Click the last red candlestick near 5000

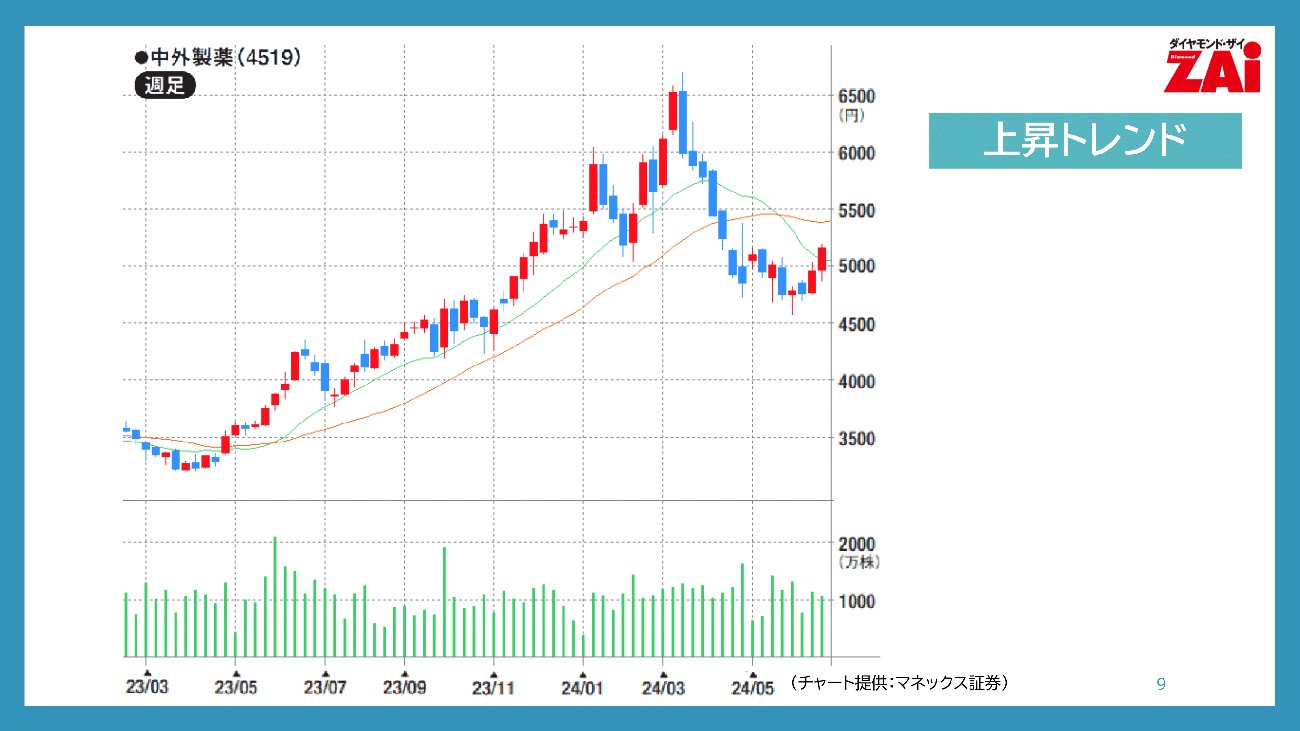(822, 259)
